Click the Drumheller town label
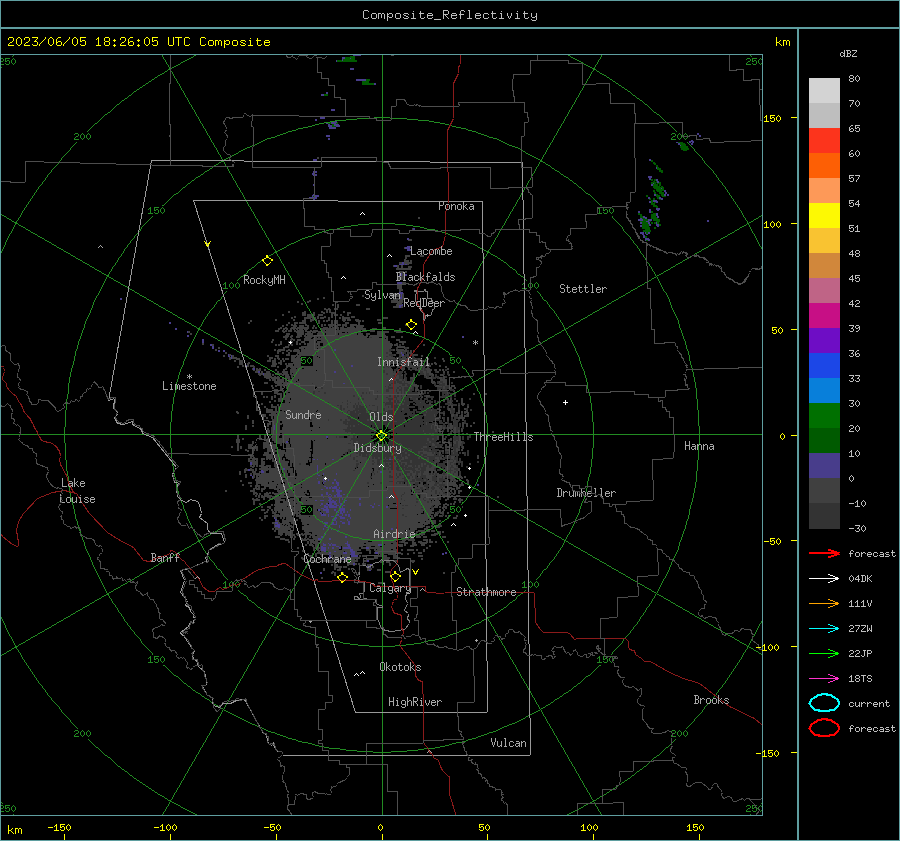 586,493
